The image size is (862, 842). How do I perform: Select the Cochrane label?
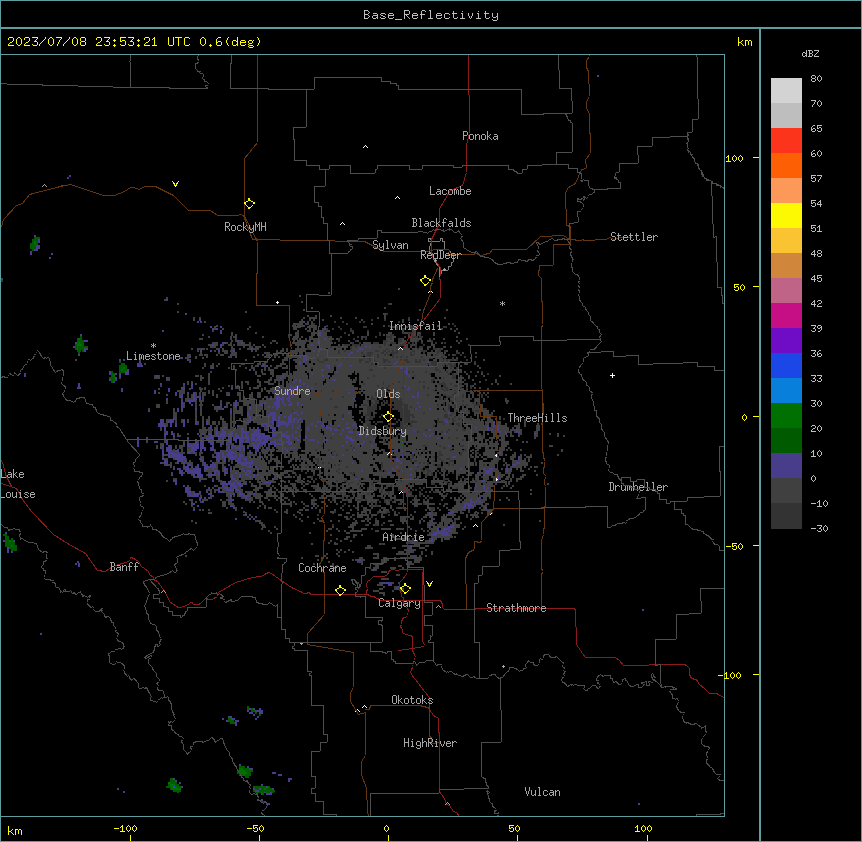coord(322,568)
